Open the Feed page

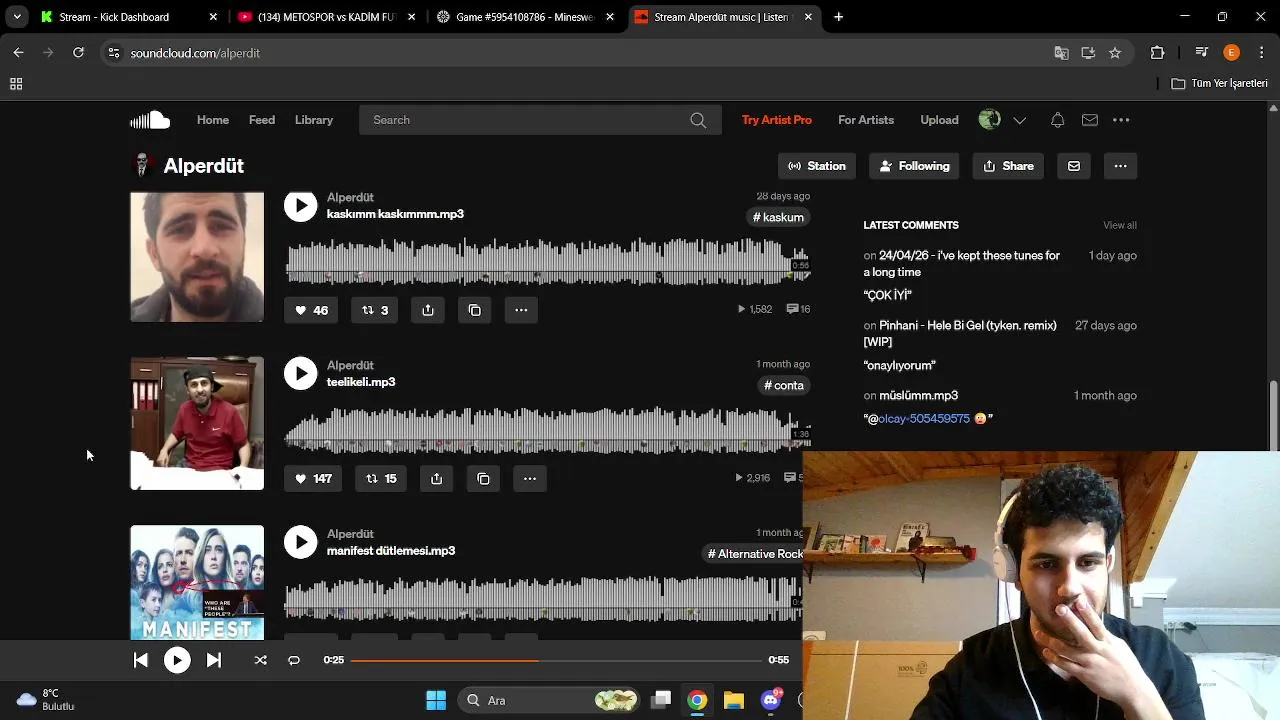(x=262, y=120)
